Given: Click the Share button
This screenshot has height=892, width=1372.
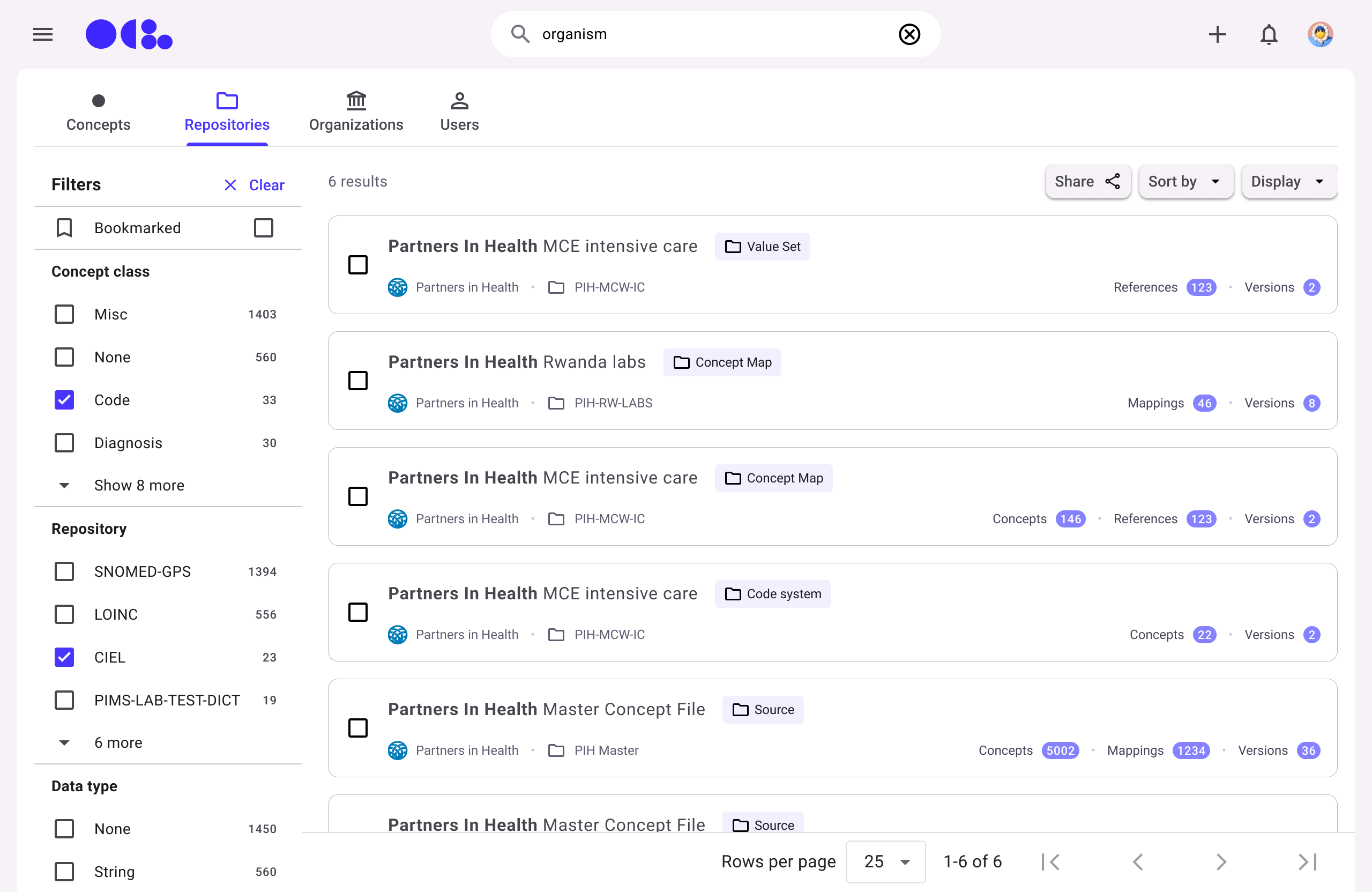Looking at the screenshot, I should point(1087,182).
